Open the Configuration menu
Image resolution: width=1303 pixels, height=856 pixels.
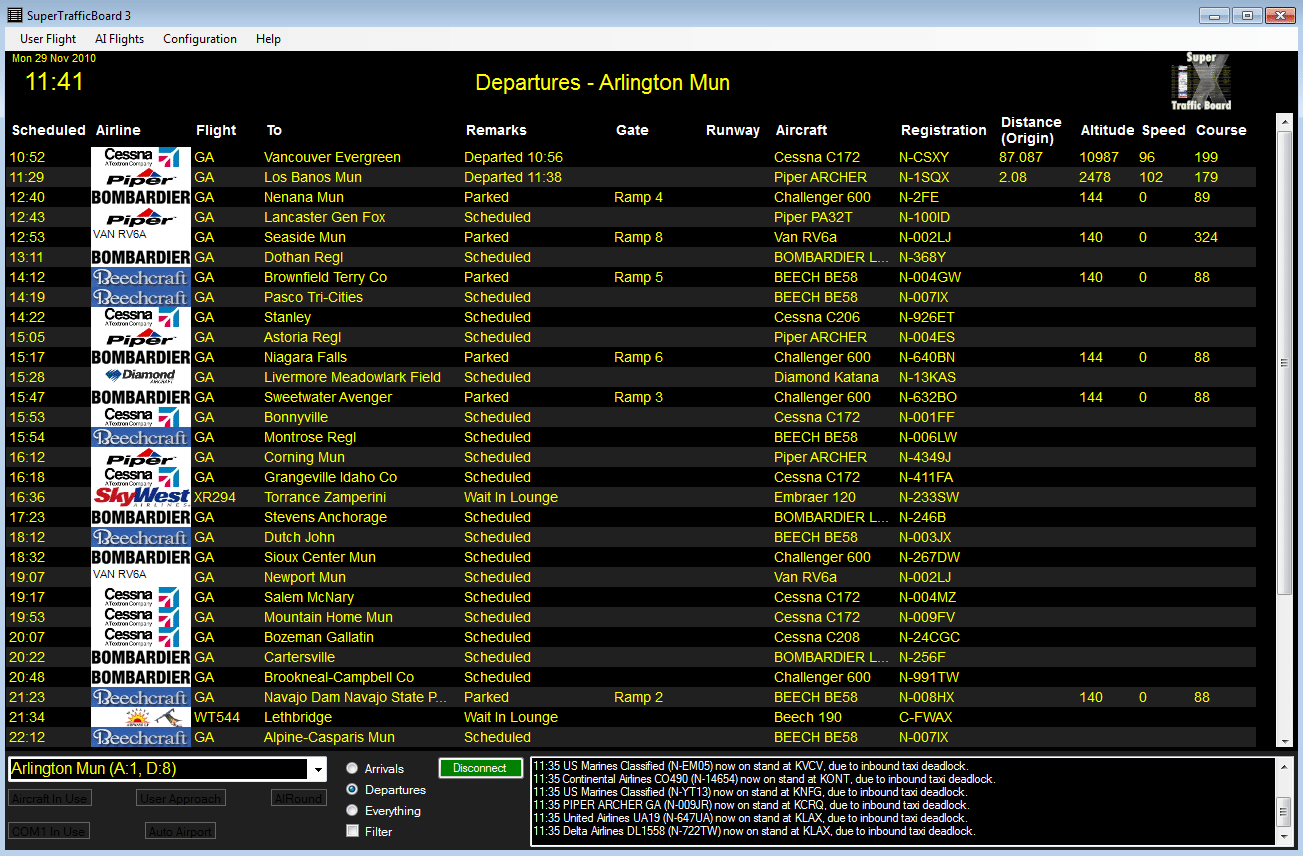(200, 39)
